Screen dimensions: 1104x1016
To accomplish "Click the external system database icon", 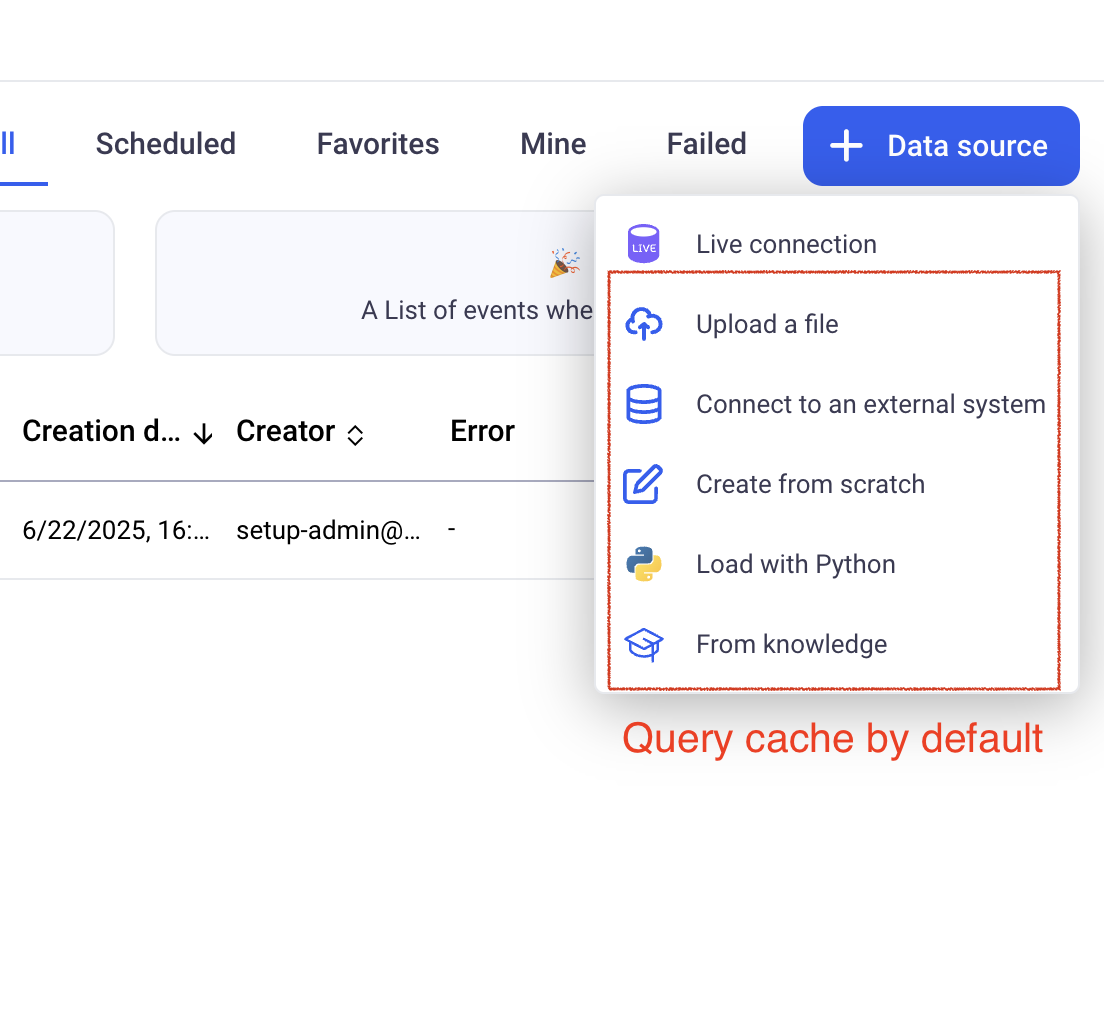I will 644,404.
